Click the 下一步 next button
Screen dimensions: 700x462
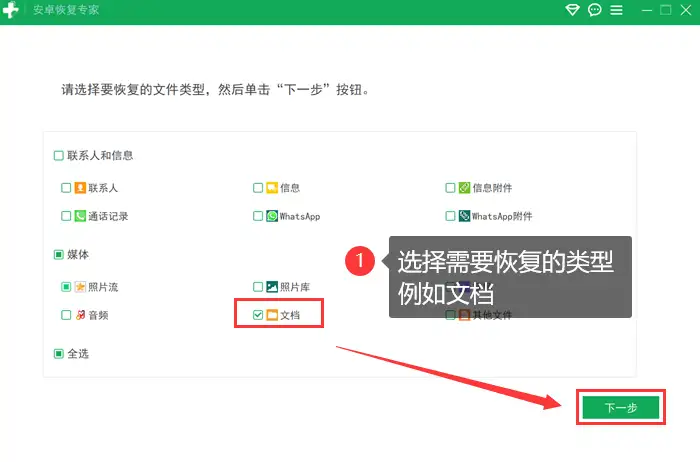coord(621,407)
